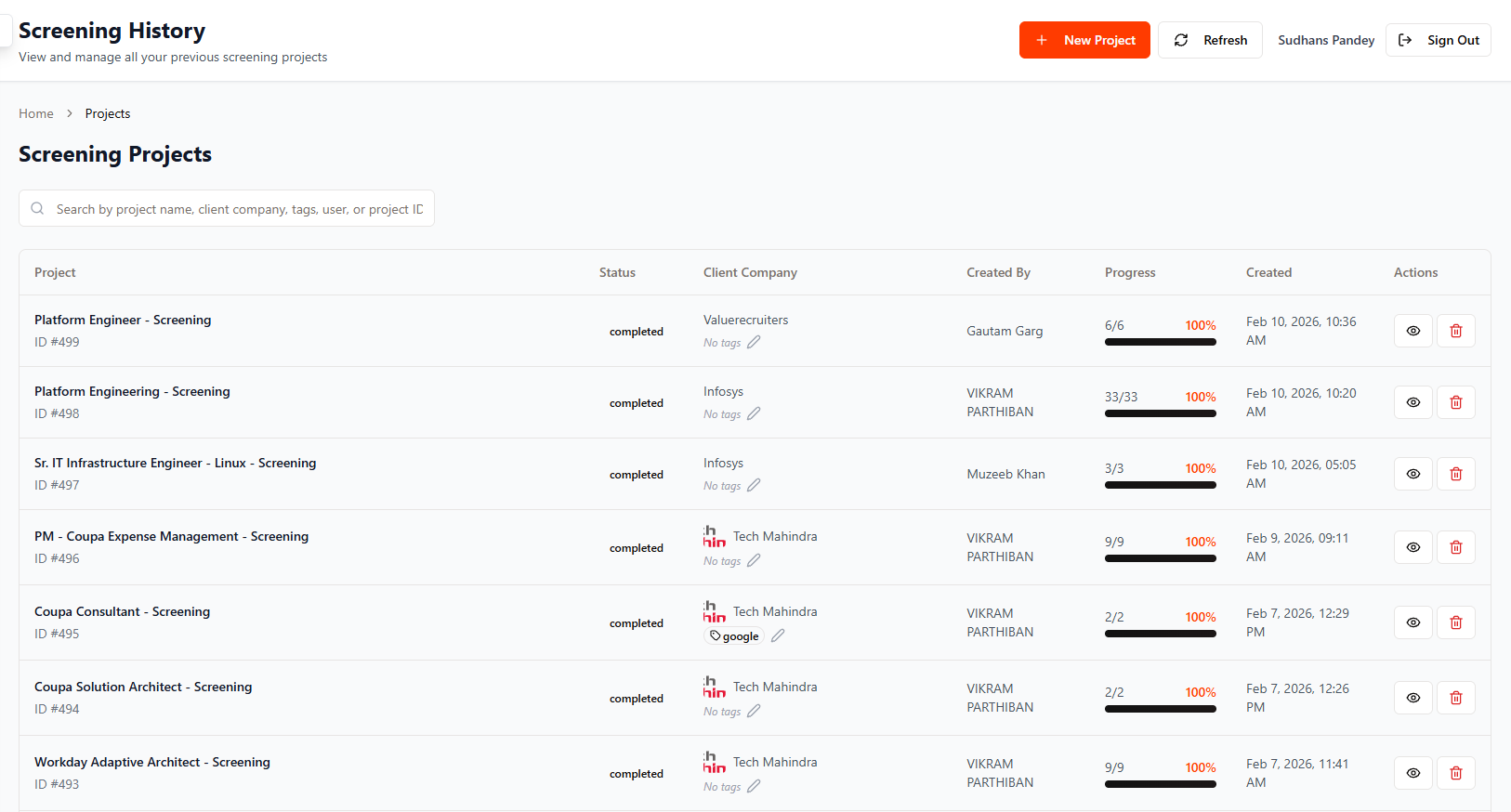
Task: Click the search magnifier icon
Action: pyautogui.click(x=38, y=209)
